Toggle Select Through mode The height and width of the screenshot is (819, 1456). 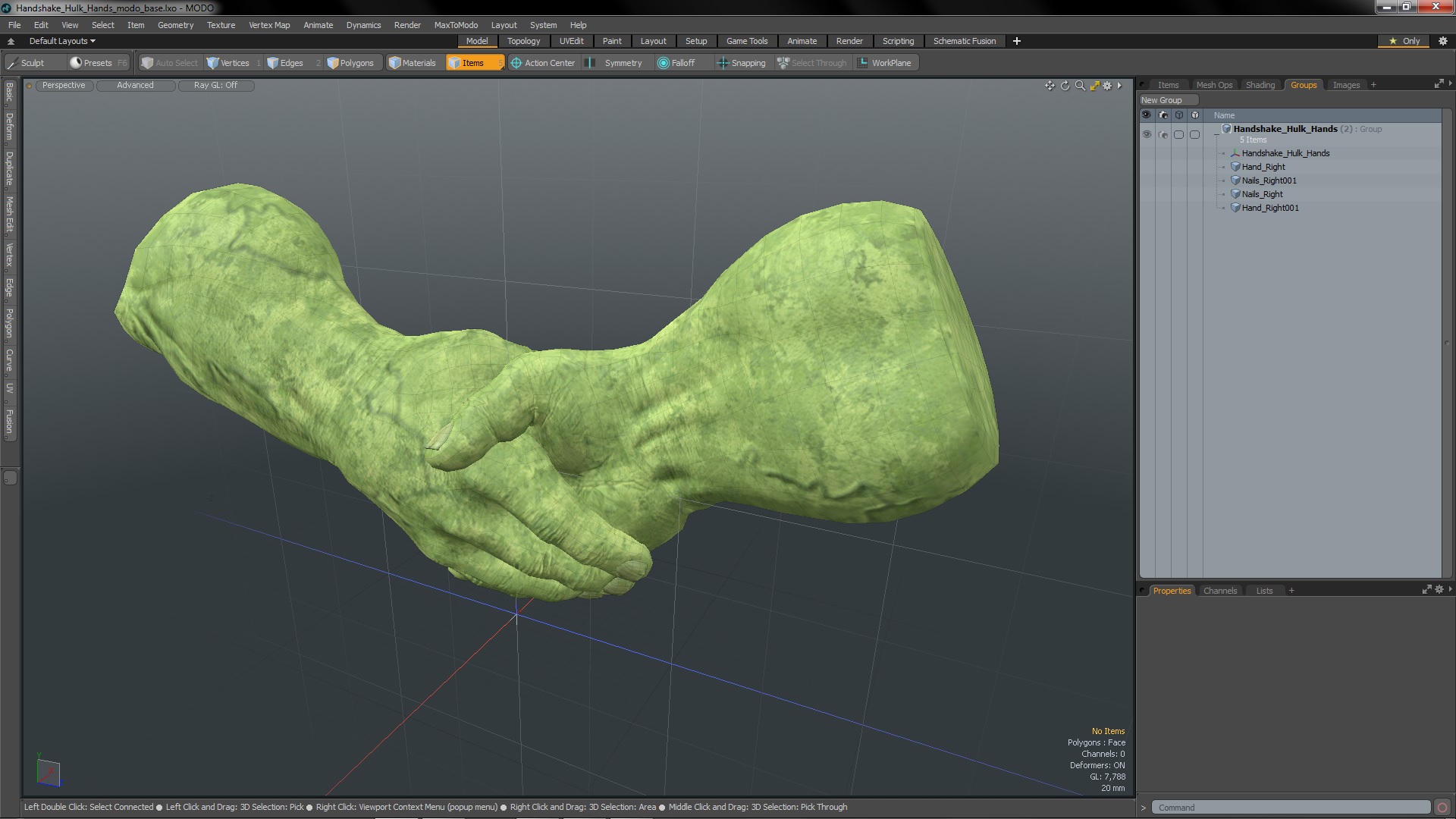[x=812, y=63]
